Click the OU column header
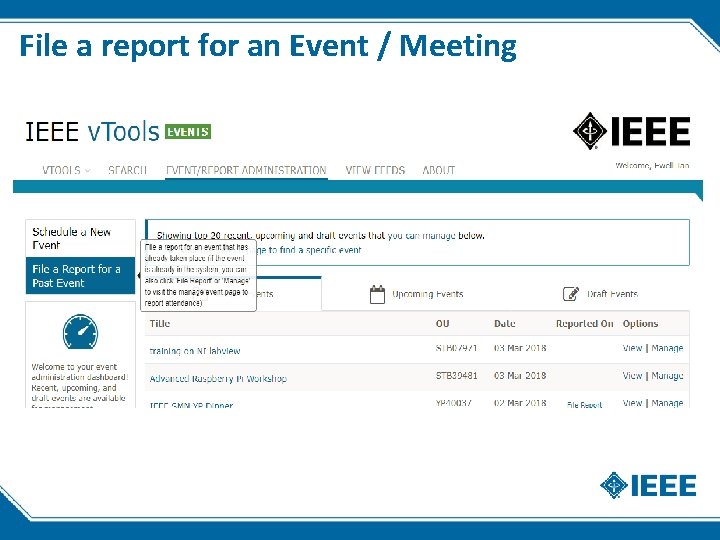The width and height of the screenshot is (720, 540). (x=442, y=323)
